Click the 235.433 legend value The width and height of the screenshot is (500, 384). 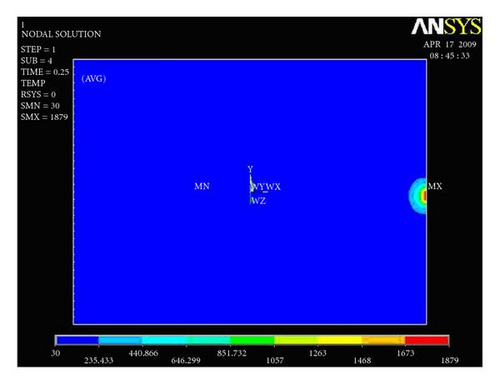coord(99,360)
